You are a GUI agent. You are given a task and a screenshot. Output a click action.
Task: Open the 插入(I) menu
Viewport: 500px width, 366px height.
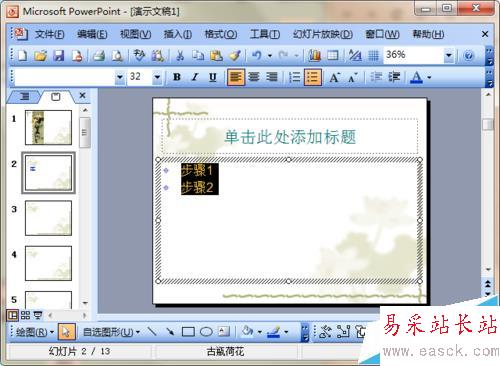[178, 34]
